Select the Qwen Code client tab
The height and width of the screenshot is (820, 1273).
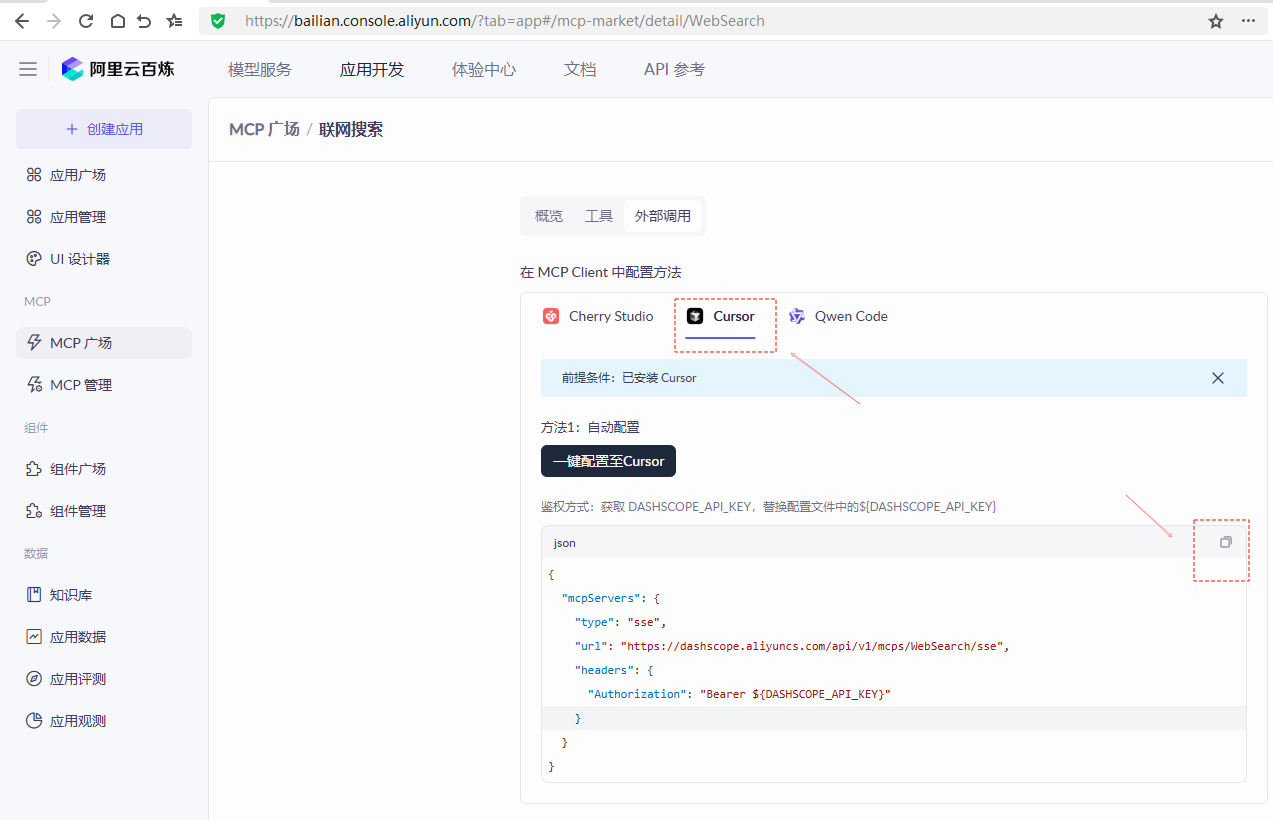coord(838,316)
